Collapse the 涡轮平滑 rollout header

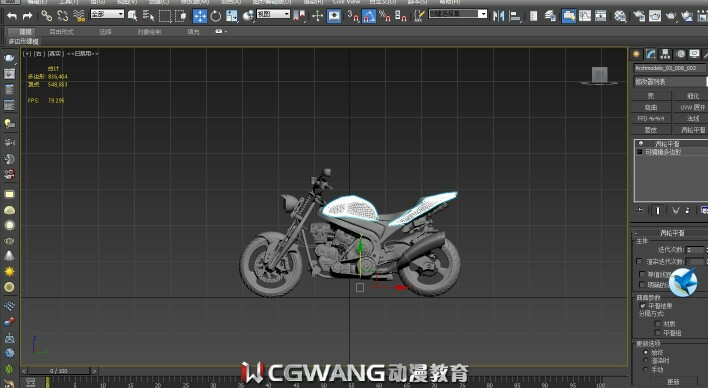point(671,233)
